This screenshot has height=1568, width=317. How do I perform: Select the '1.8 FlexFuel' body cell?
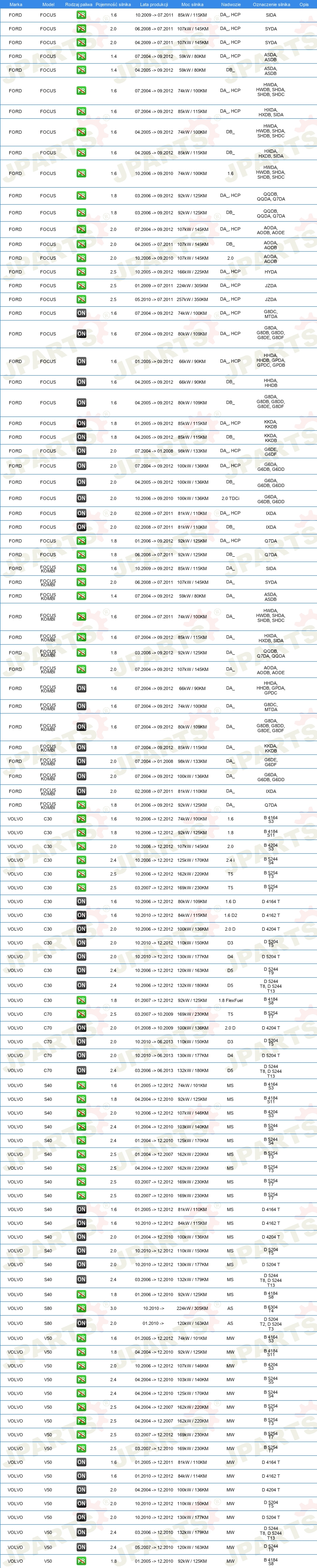point(230,1000)
